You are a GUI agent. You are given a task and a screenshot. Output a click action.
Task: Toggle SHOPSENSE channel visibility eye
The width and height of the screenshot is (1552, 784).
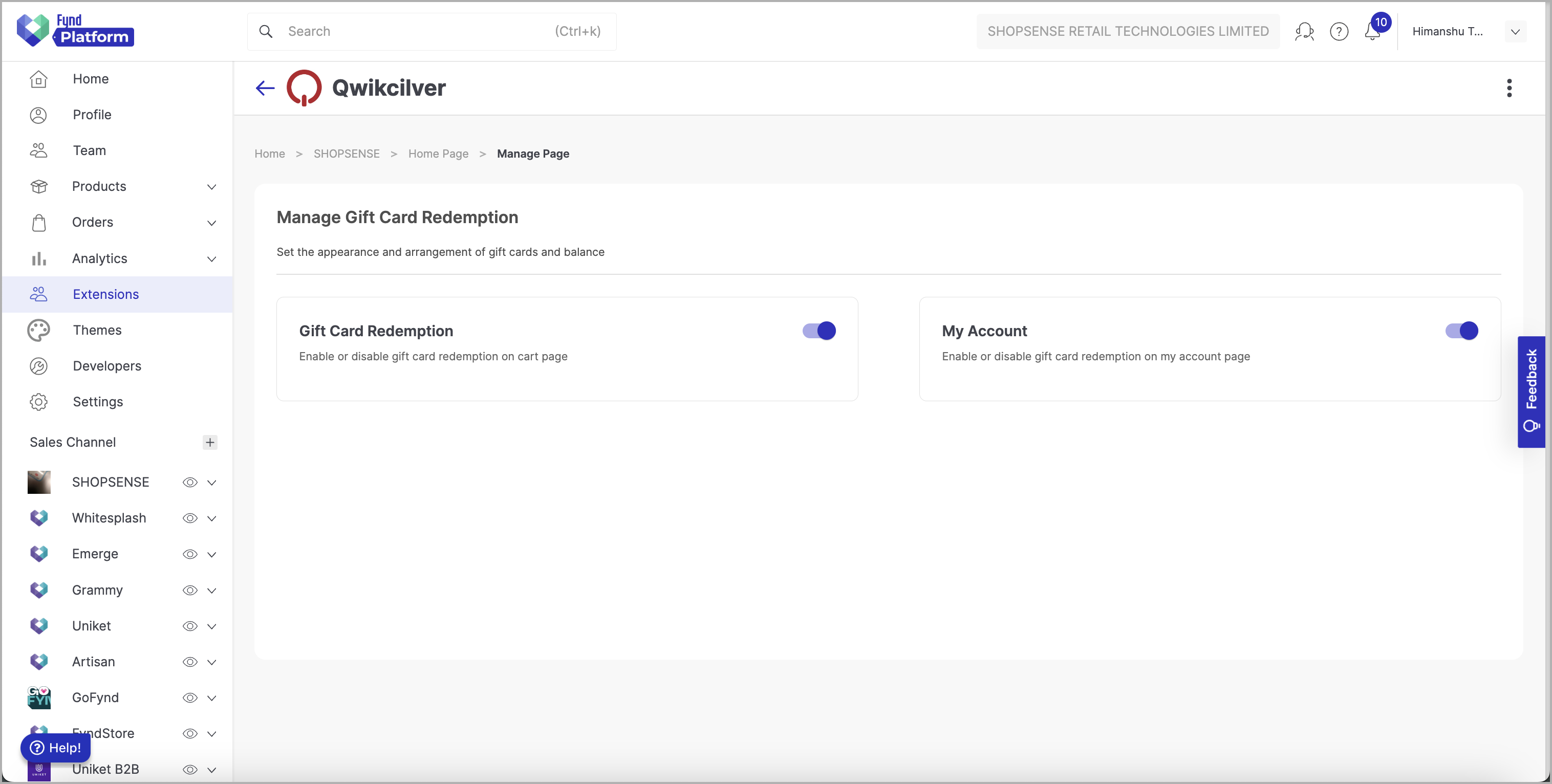190,482
